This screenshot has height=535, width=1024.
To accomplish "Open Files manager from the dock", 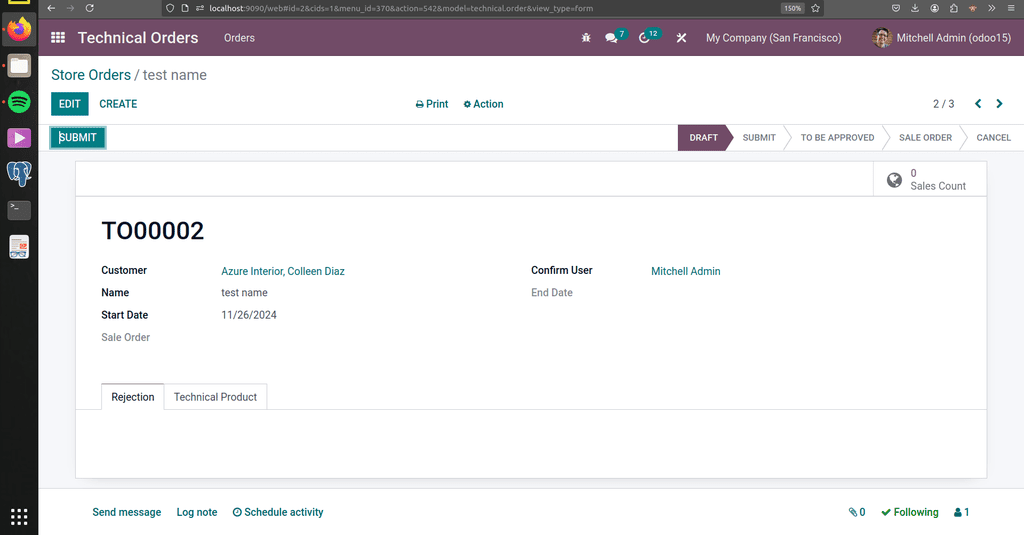I will [x=19, y=65].
